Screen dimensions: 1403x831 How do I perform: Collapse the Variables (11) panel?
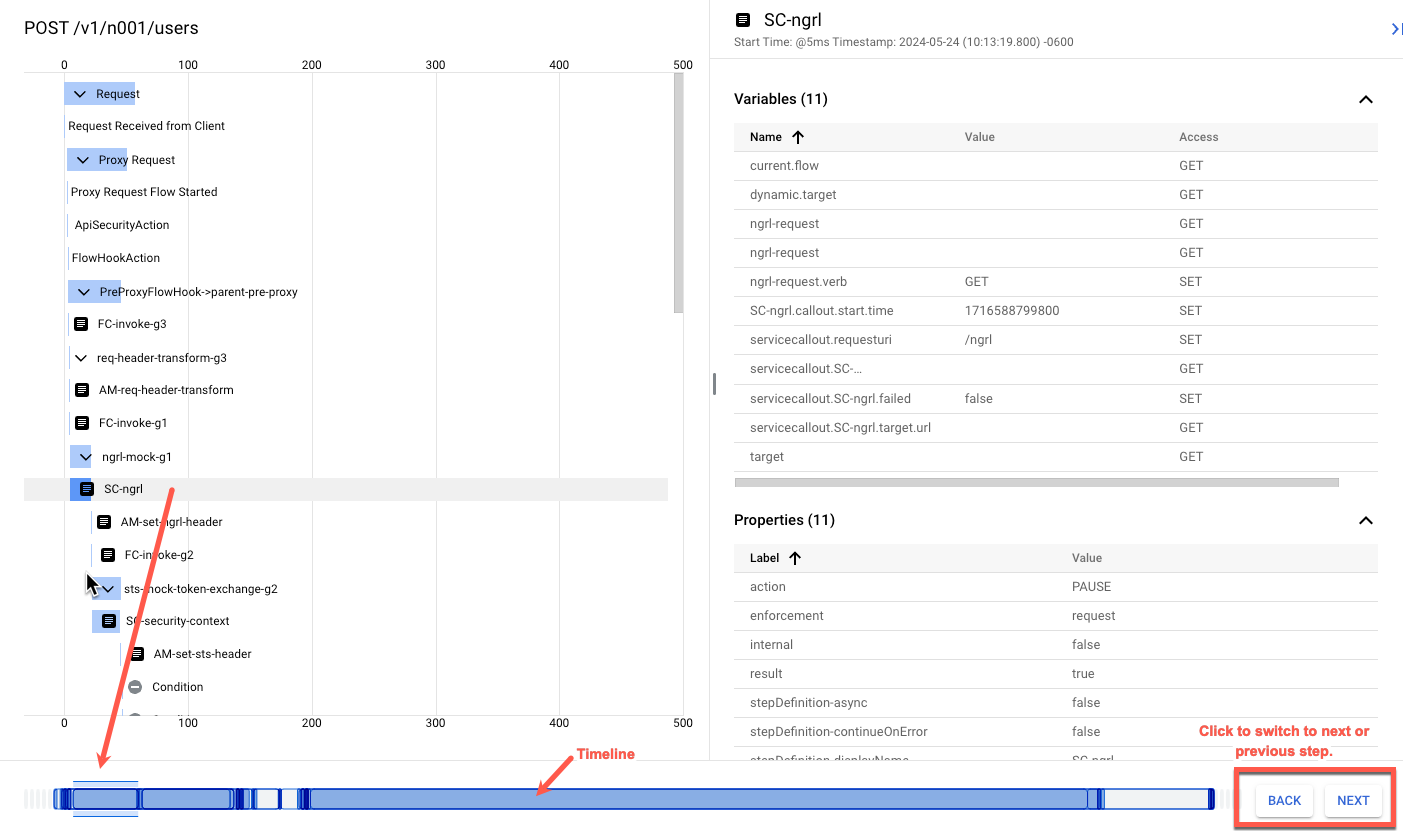[x=1365, y=99]
